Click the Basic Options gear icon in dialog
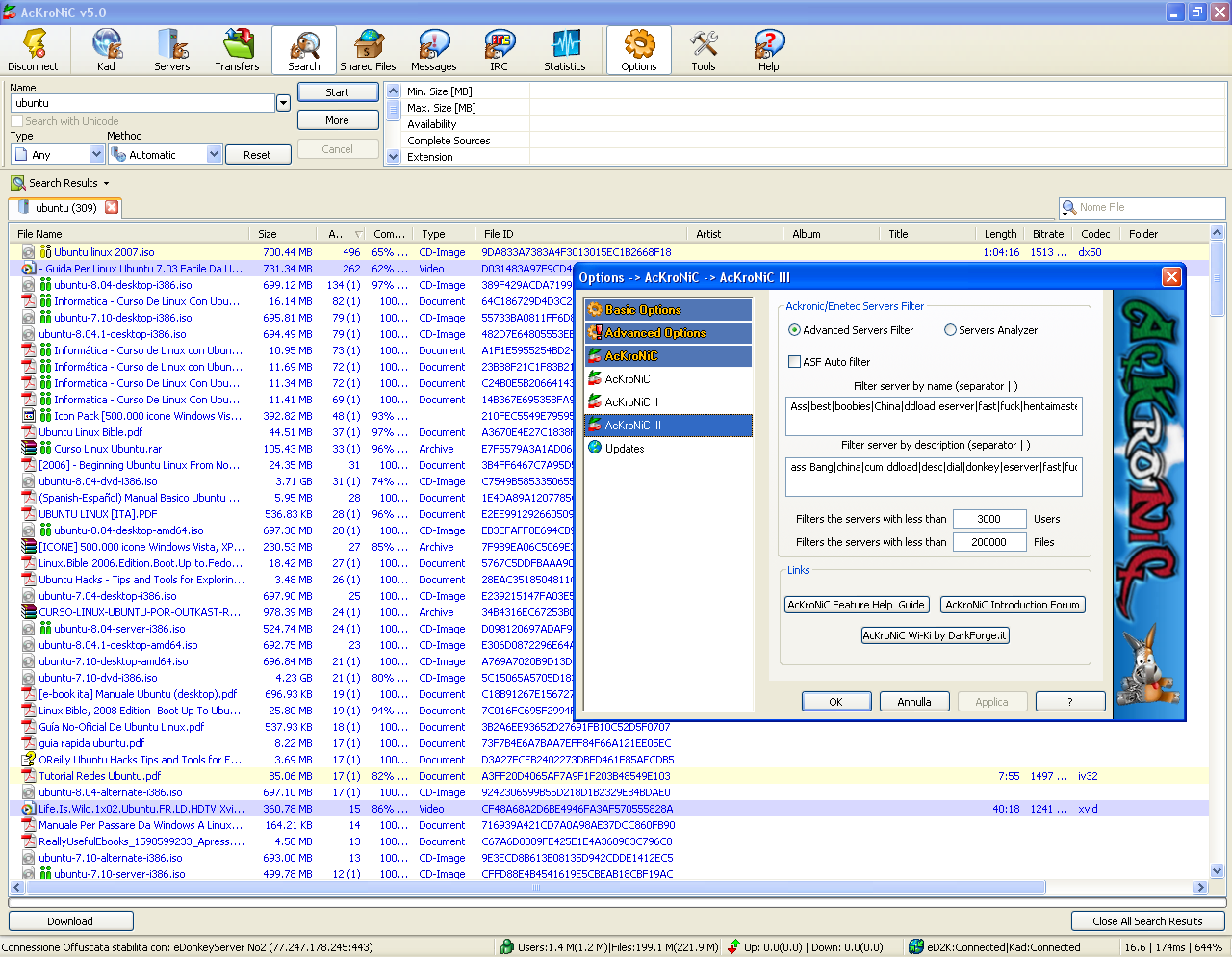 coord(595,310)
